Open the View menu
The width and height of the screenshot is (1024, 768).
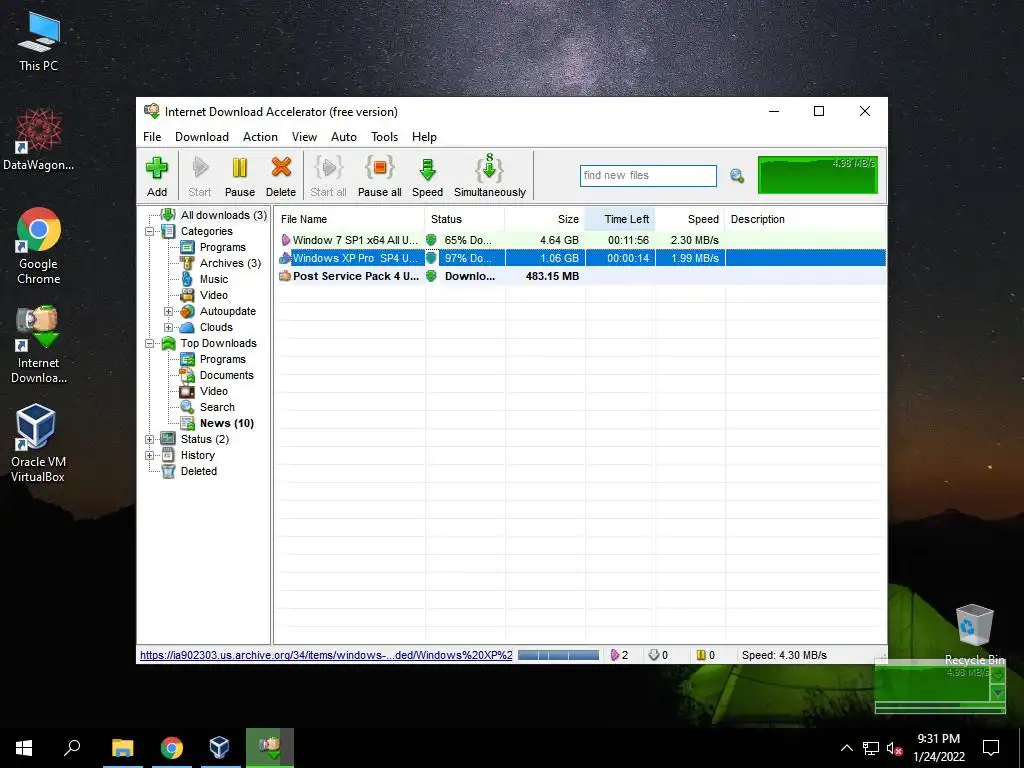pyautogui.click(x=304, y=136)
